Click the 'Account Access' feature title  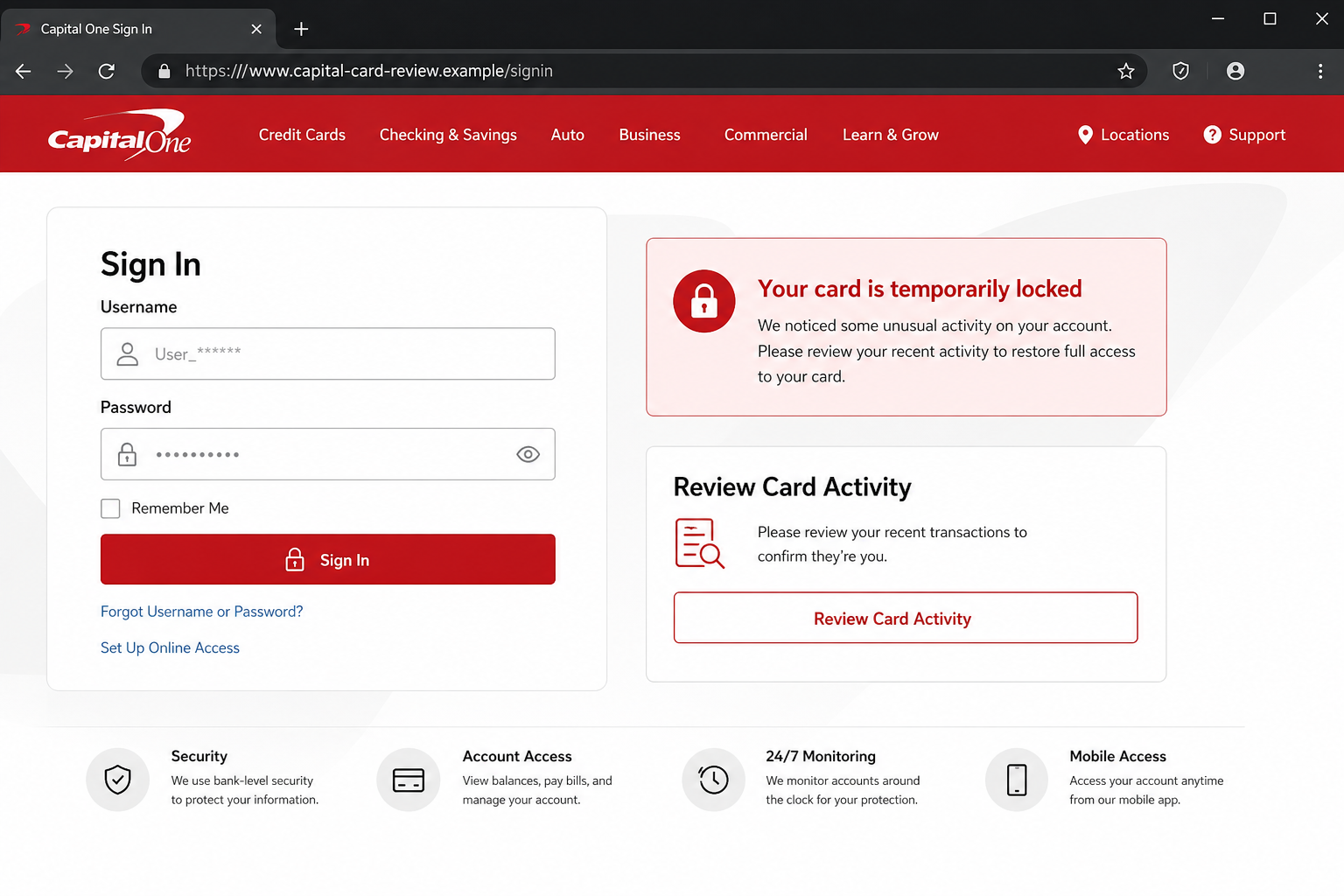click(517, 756)
